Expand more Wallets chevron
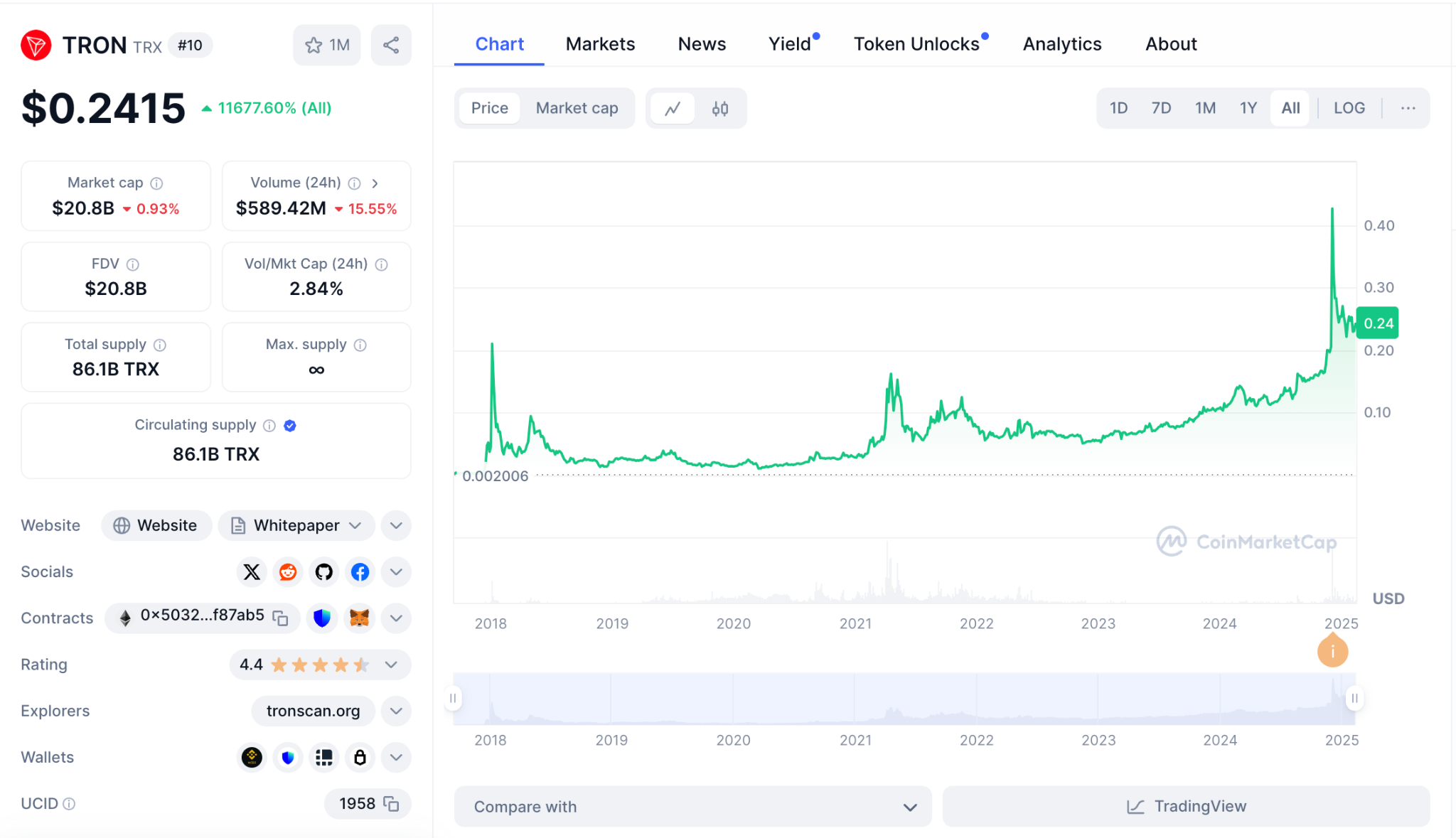The height and width of the screenshot is (838, 1456). 396,758
